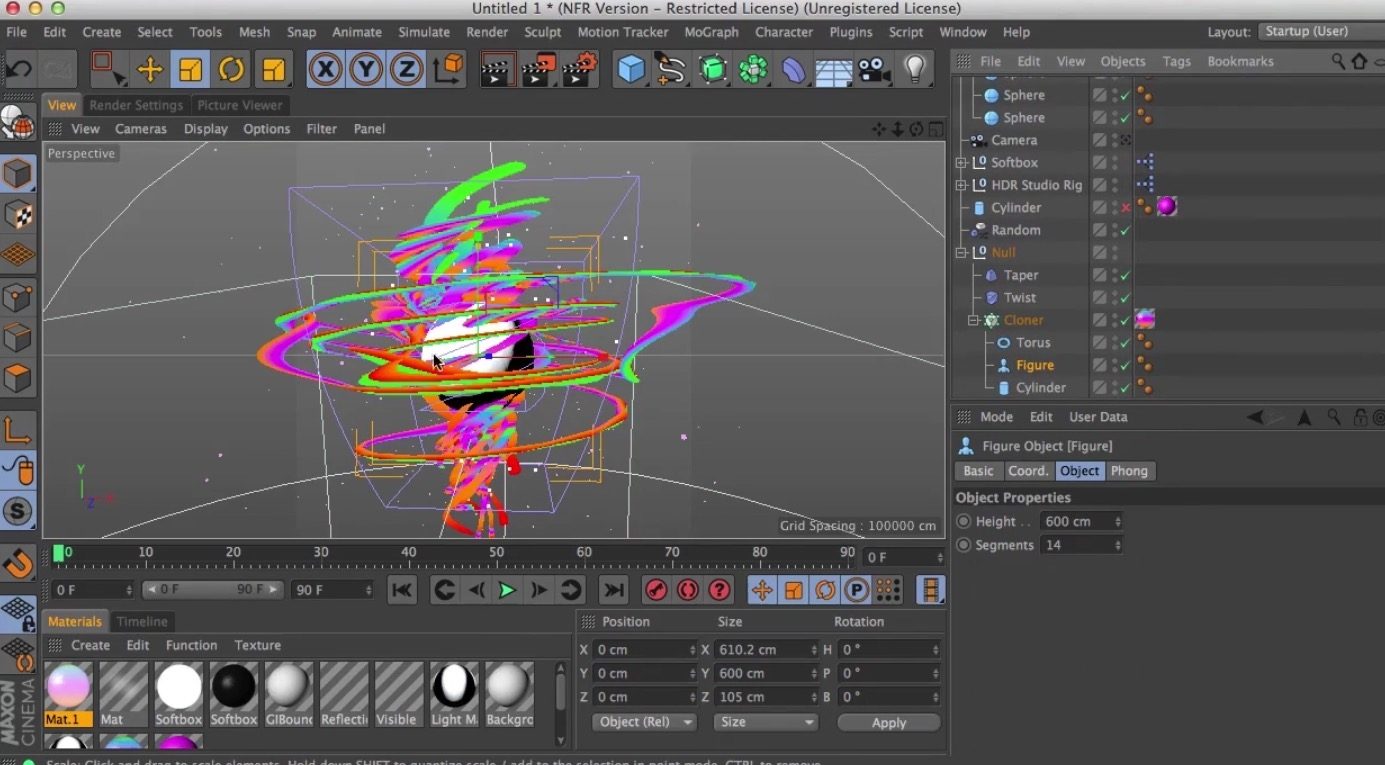
Task: Collapse the Null object hierarchy
Action: (961, 253)
